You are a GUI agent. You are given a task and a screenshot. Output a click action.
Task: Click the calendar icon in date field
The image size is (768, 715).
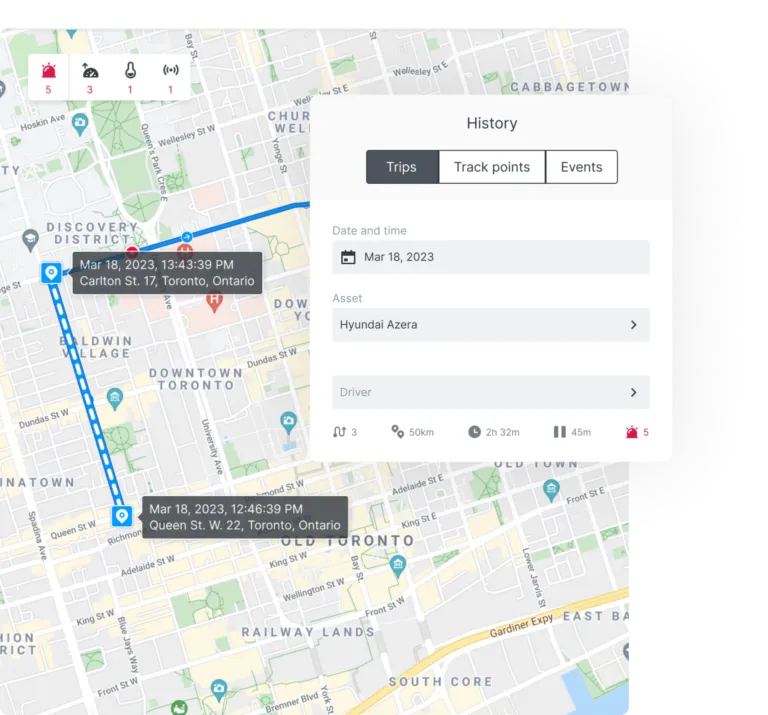coord(348,257)
